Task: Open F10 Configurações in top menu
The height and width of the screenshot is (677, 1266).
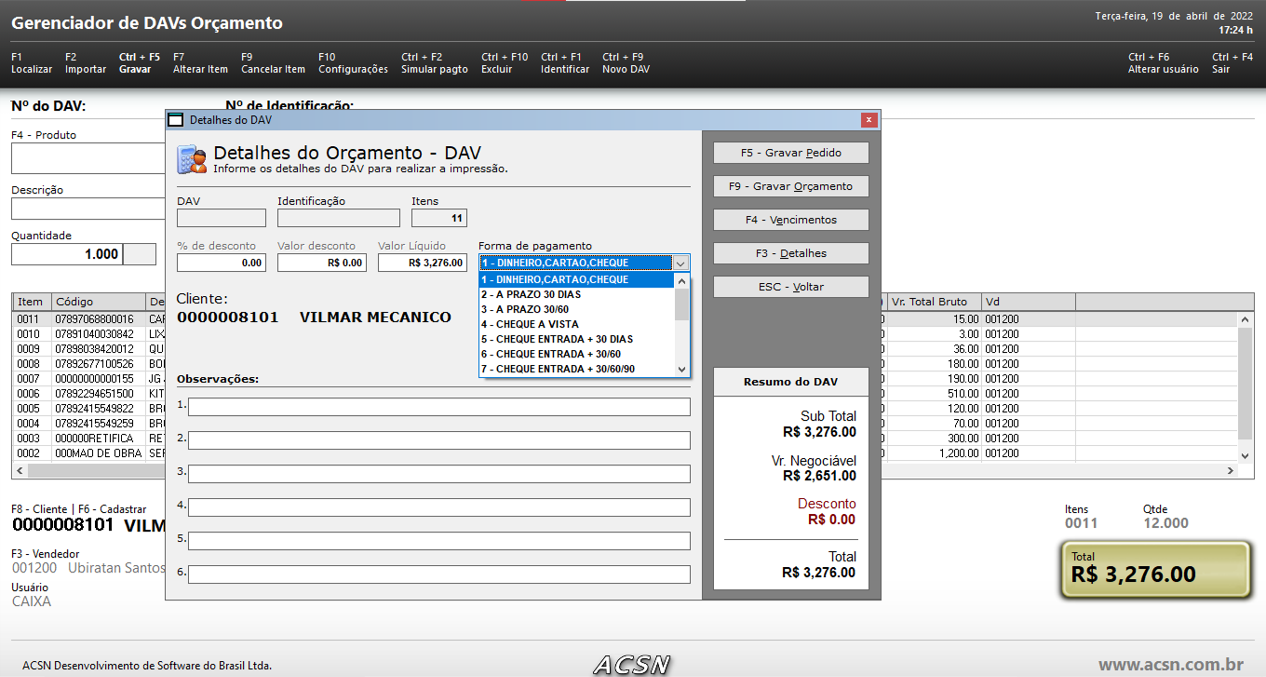Action: point(352,64)
